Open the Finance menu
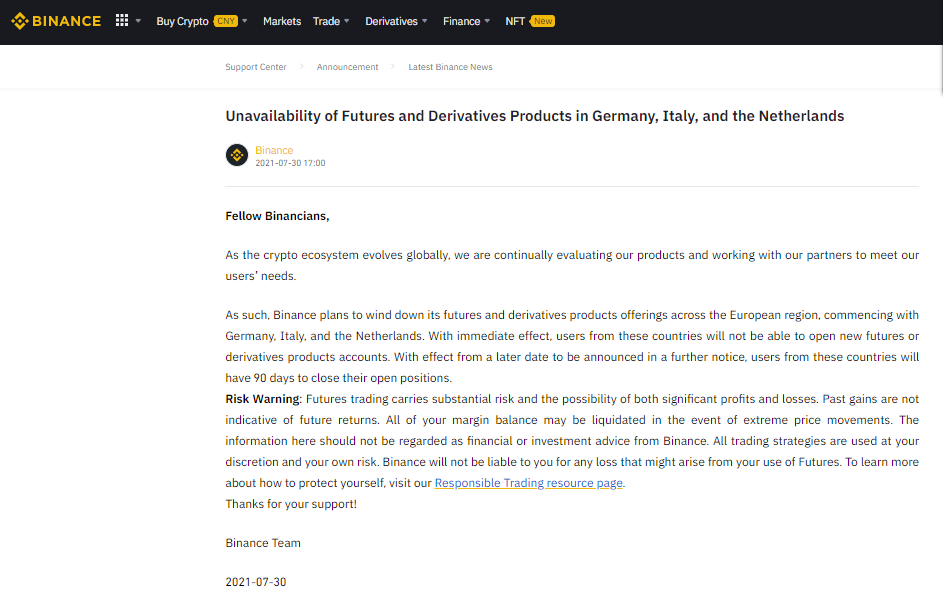This screenshot has height=599, width=943. pos(461,21)
